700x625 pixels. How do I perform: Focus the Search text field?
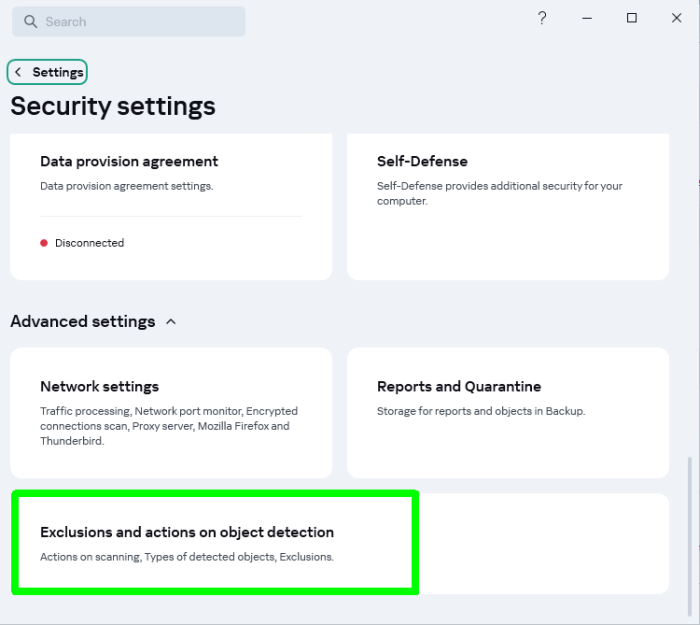pos(140,22)
